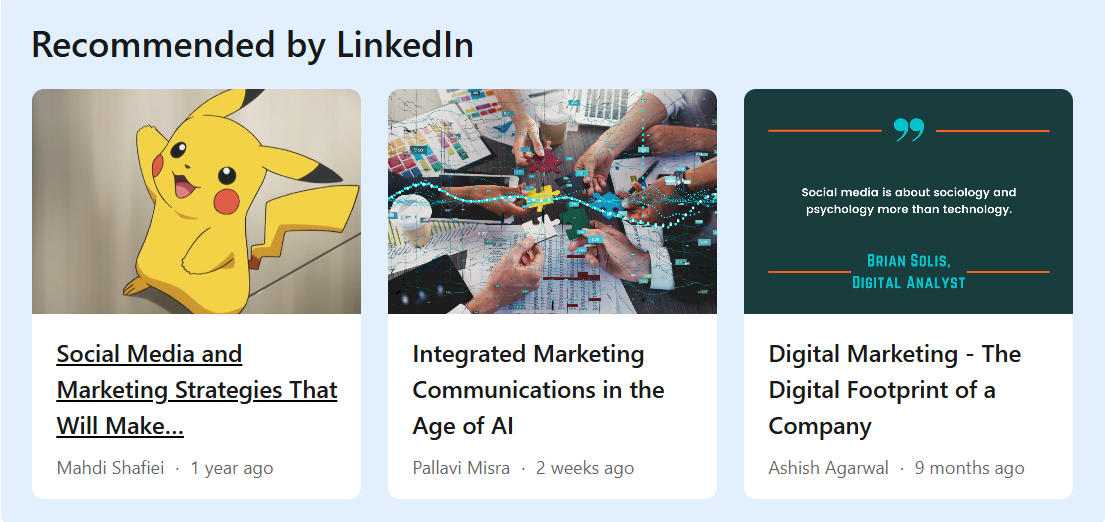This screenshot has height=522, width=1105.
Task: Click the 'Social media is about sociology' quote text
Action: coord(908,201)
